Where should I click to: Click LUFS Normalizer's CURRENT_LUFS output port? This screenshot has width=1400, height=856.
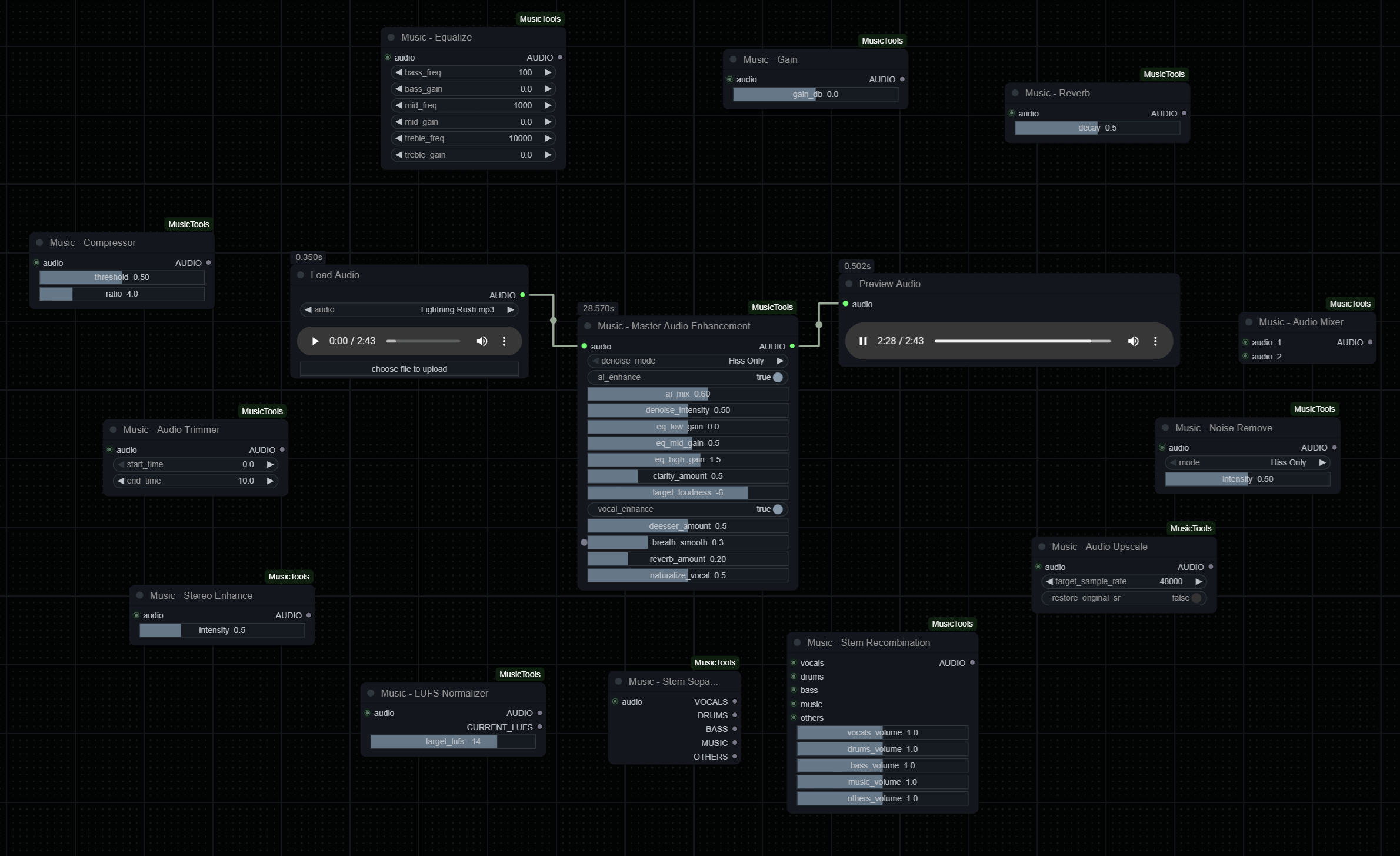pyautogui.click(x=539, y=727)
